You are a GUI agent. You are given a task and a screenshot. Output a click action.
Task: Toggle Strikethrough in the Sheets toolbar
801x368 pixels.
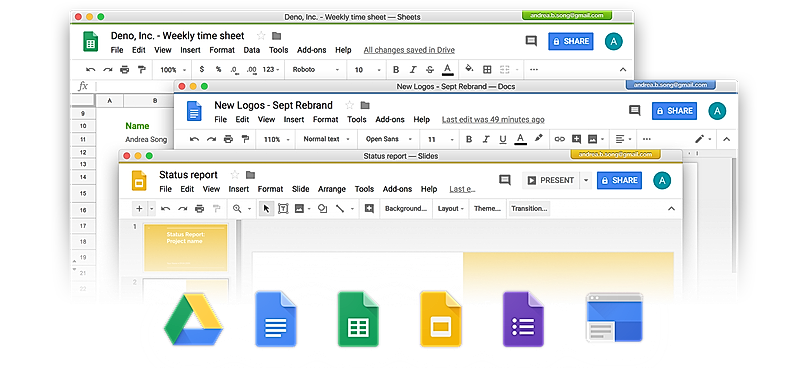430,70
